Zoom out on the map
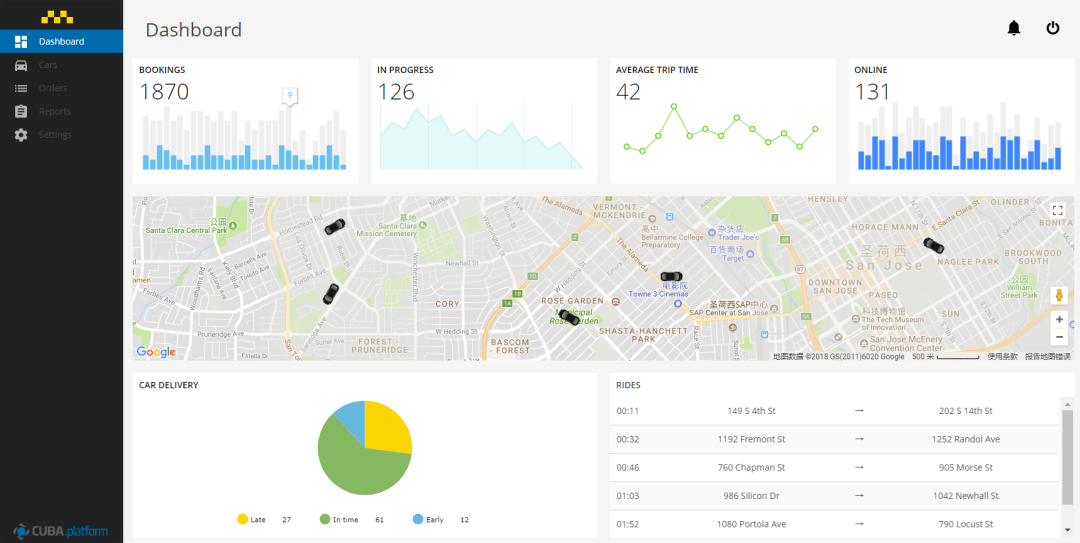This screenshot has width=1080, height=543. [x=1059, y=337]
